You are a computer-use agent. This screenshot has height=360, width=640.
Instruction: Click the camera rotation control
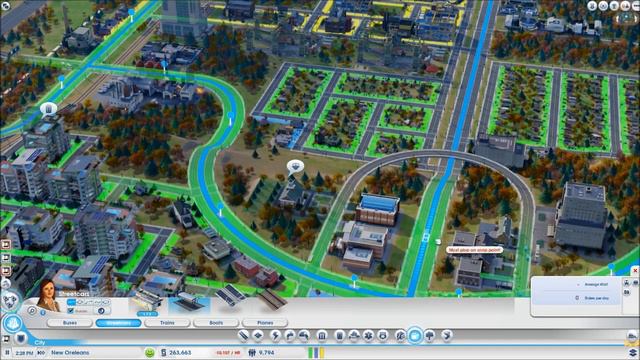[626, 18]
